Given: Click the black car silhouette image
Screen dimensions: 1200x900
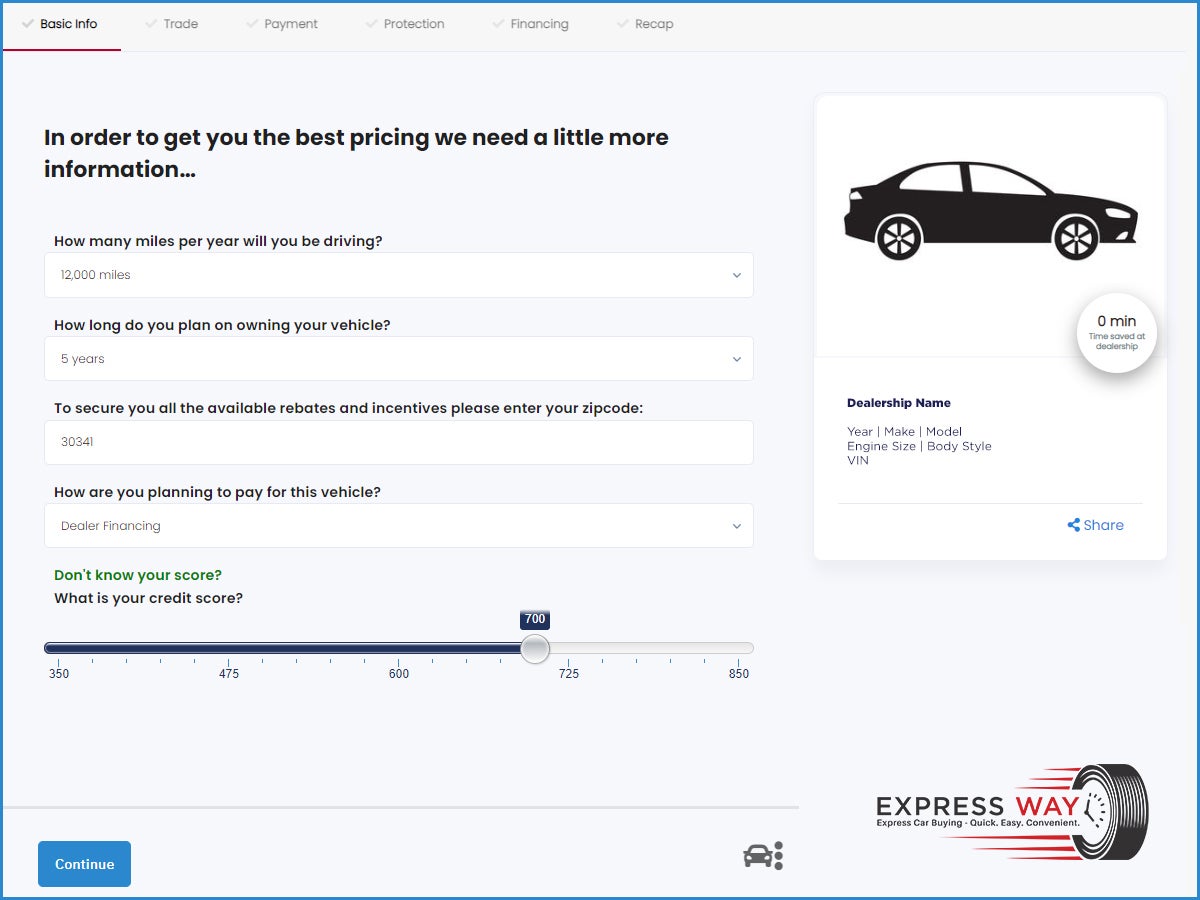Looking at the screenshot, I should coord(990,210).
